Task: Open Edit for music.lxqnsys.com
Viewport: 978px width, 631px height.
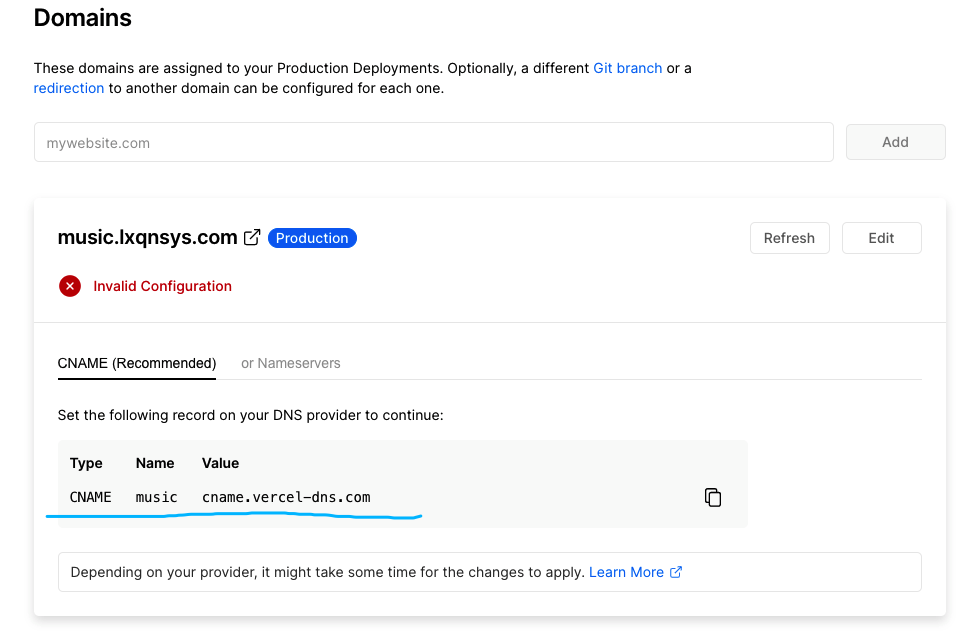Action: (881, 238)
